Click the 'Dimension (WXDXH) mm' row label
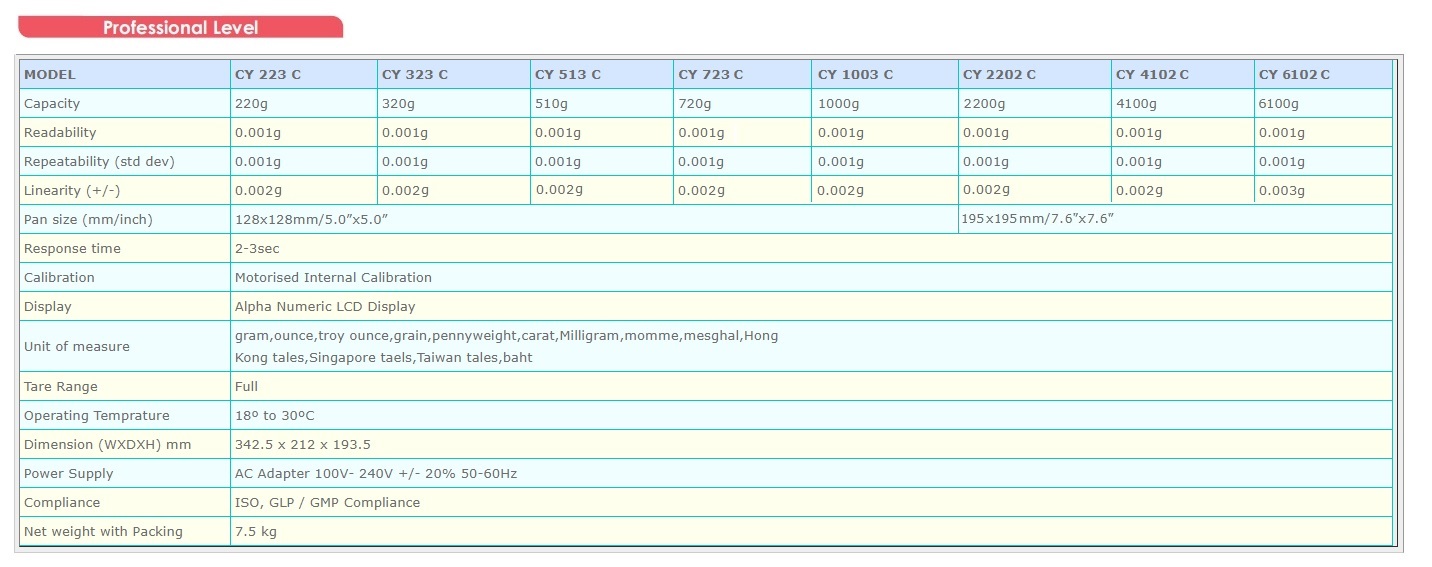This screenshot has height=567, width=1432. 108,445
